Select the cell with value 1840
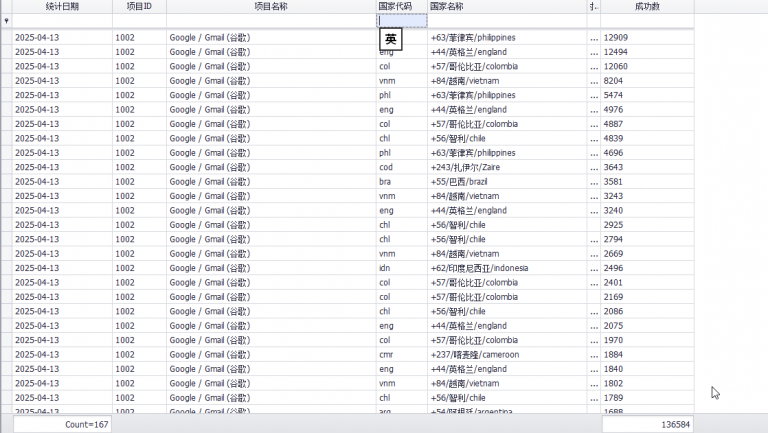768x433 pixels. tap(647, 369)
